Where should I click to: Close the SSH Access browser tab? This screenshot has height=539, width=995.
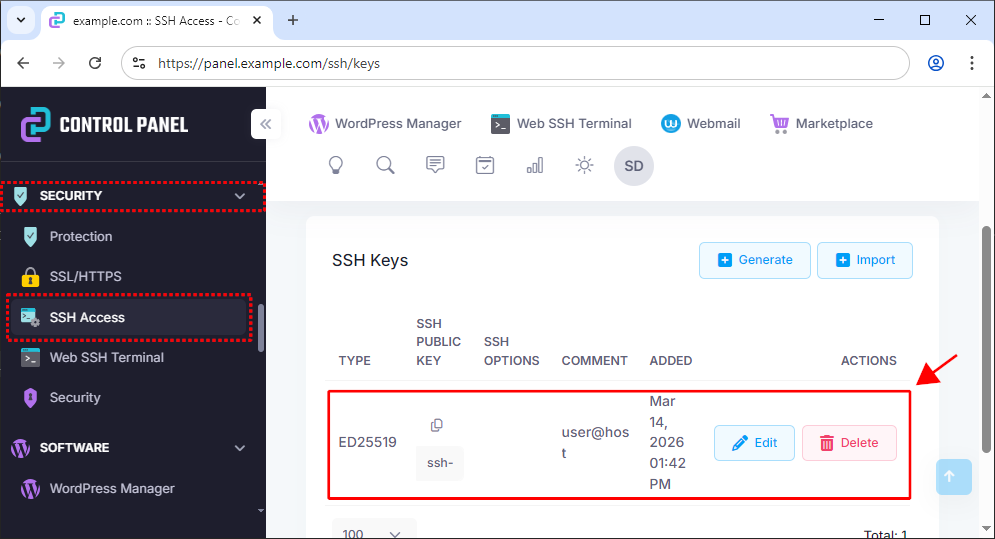point(257,20)
